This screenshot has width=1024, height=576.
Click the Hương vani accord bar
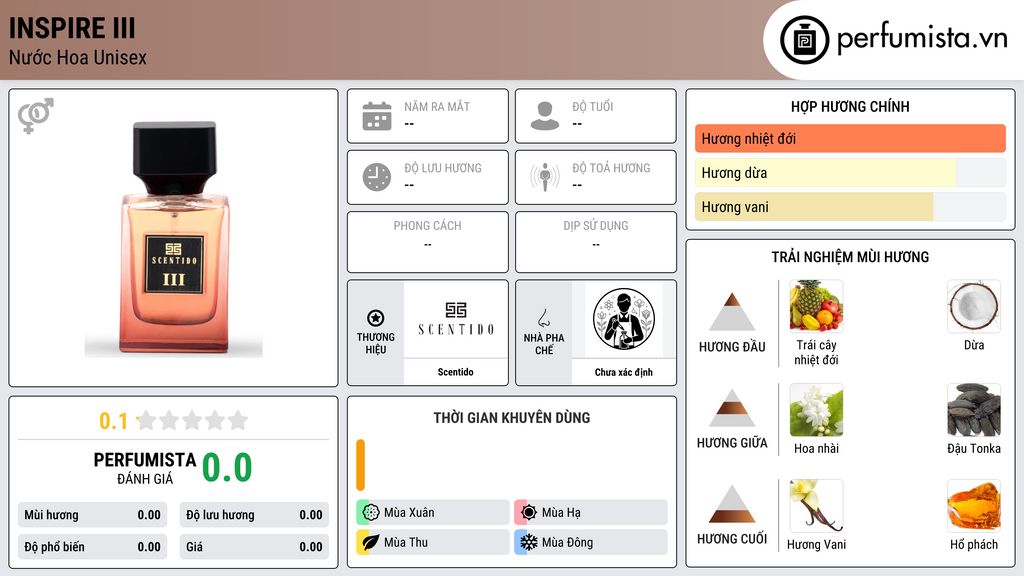(x=850, y=207)
